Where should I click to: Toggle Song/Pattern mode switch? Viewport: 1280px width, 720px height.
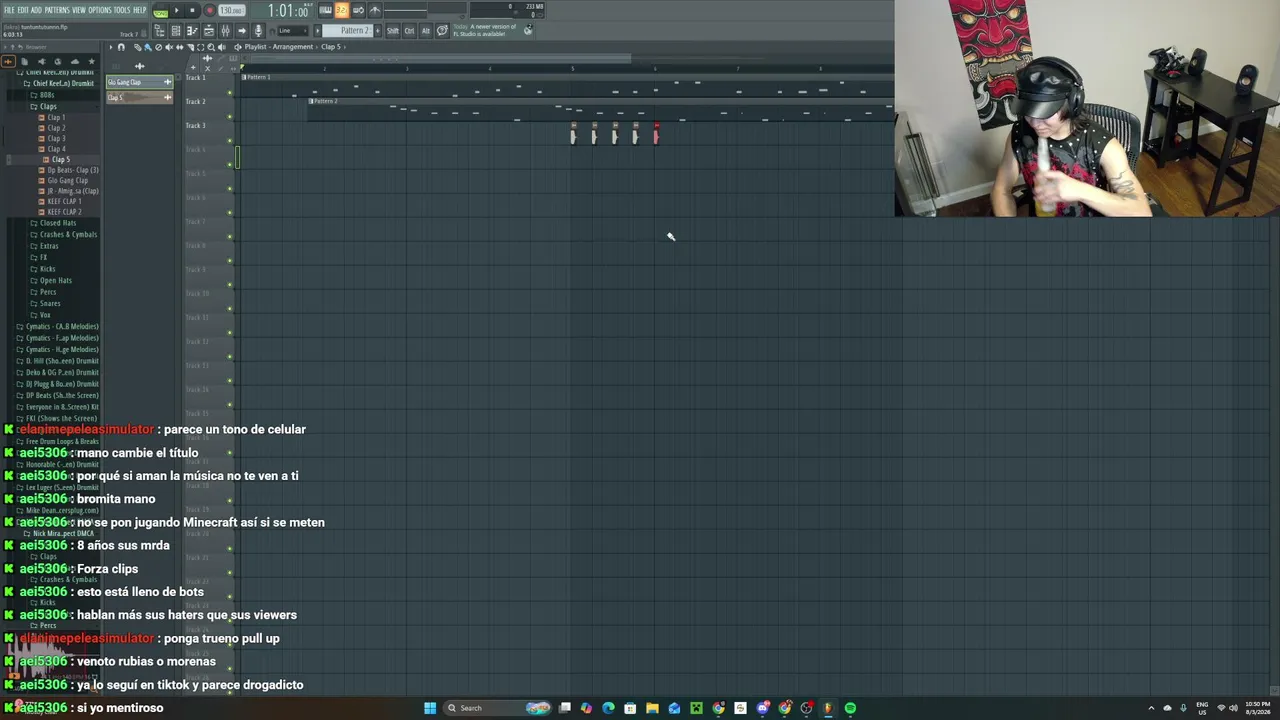[160, 10]
